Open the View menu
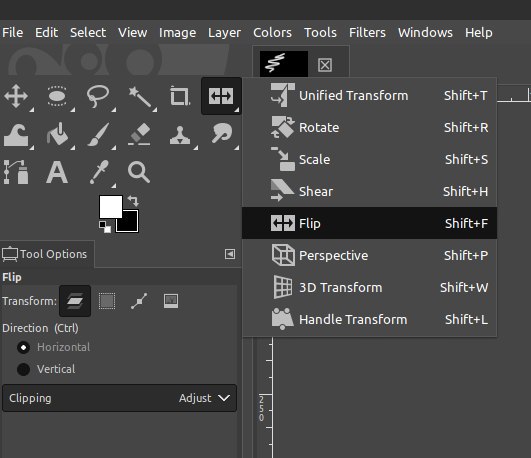Image resolution: width=531 pixels, height=458 pixels. point(132,33)
